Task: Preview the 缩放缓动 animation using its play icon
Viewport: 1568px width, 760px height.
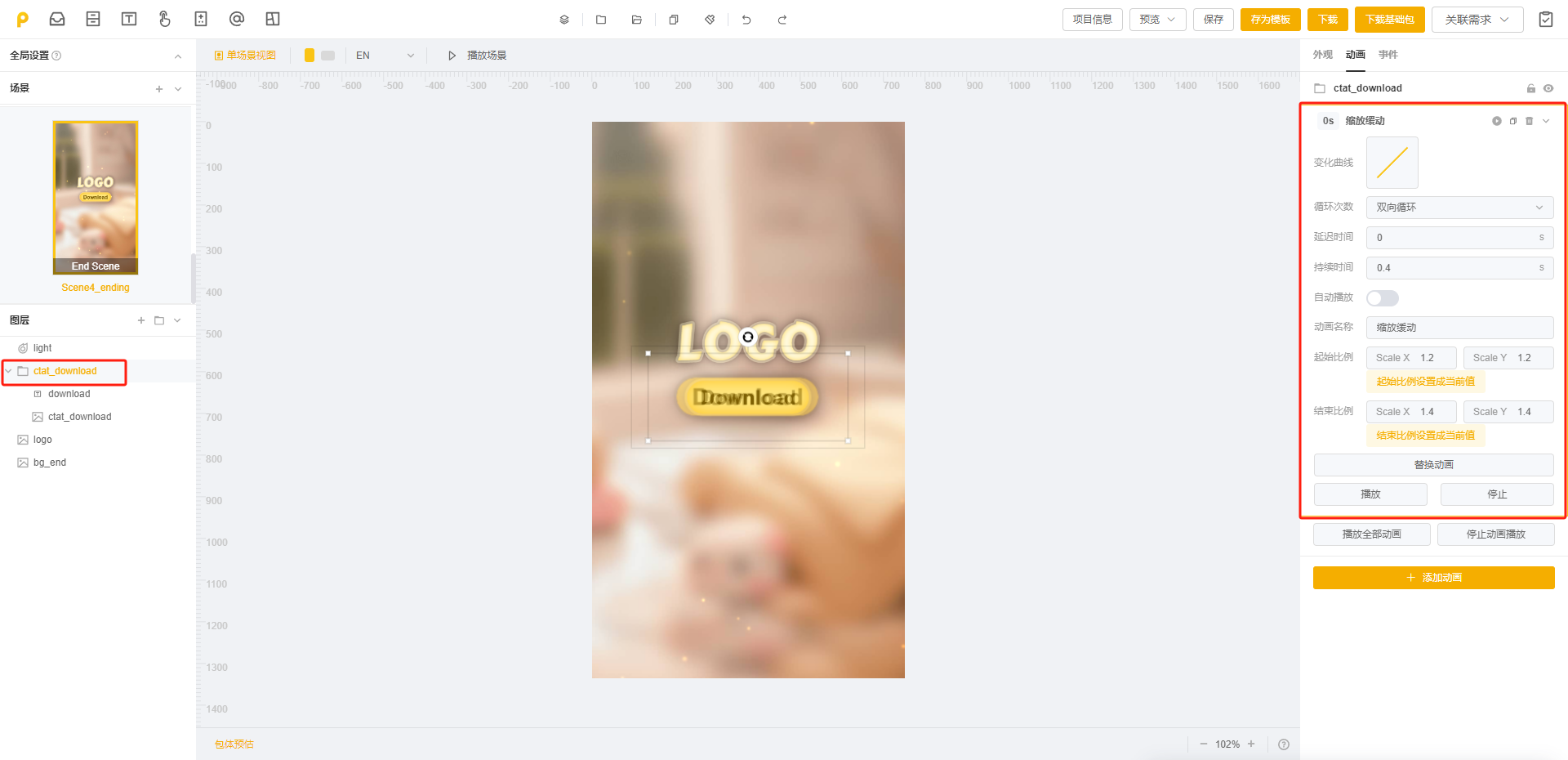Action: point(1497,121)
